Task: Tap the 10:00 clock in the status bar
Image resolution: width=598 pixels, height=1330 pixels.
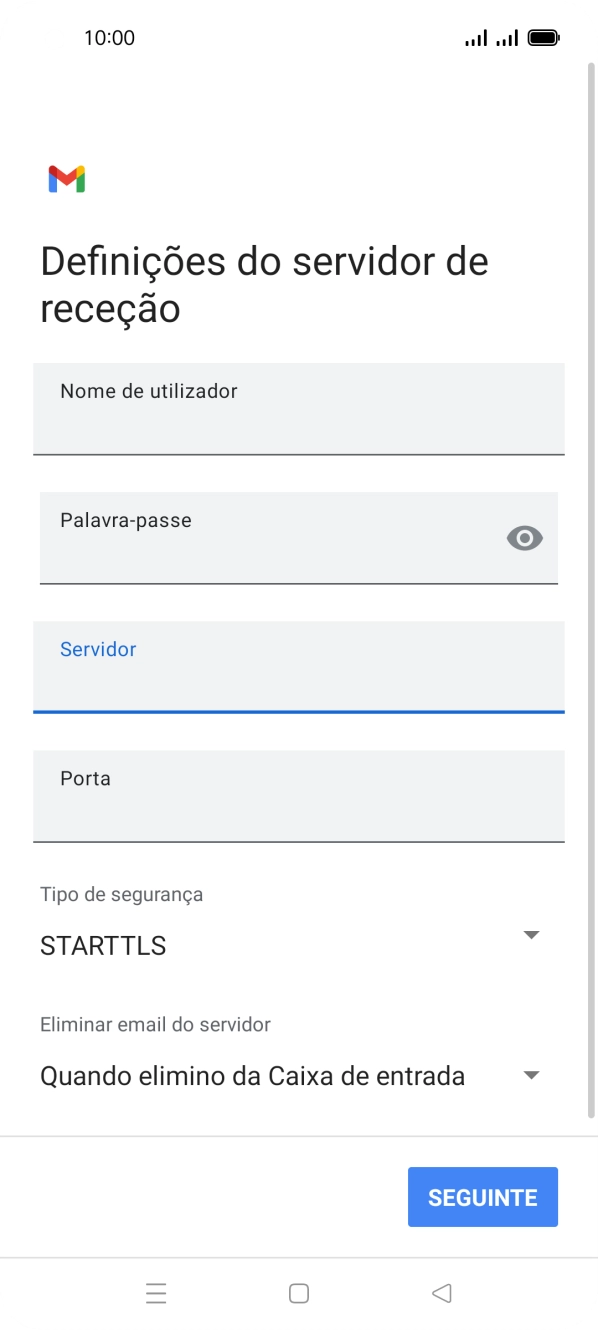Action: click(110, 37)
